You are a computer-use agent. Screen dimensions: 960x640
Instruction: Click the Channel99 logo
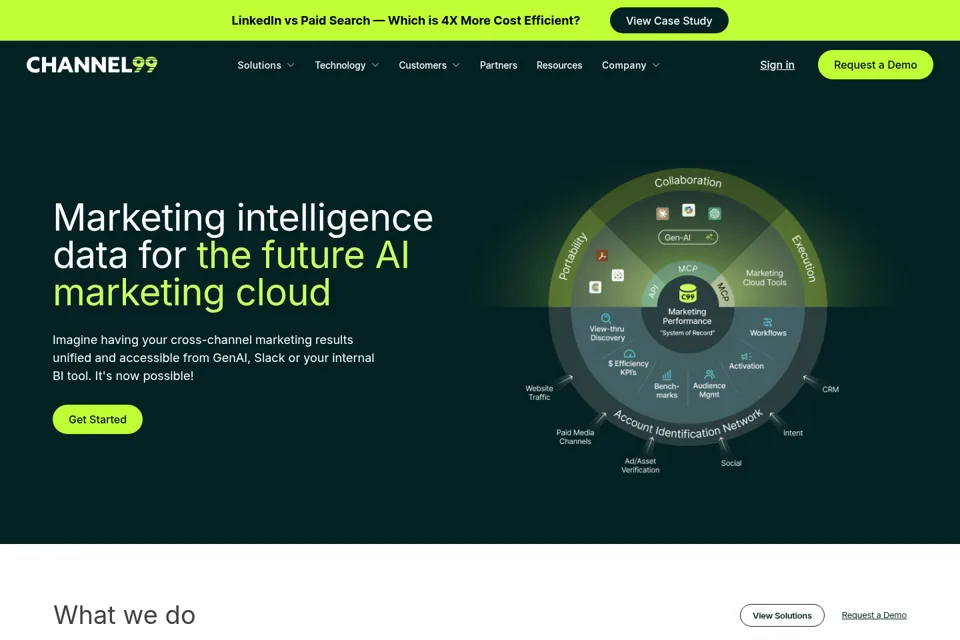pyautogui.click(x=92, y=64)
